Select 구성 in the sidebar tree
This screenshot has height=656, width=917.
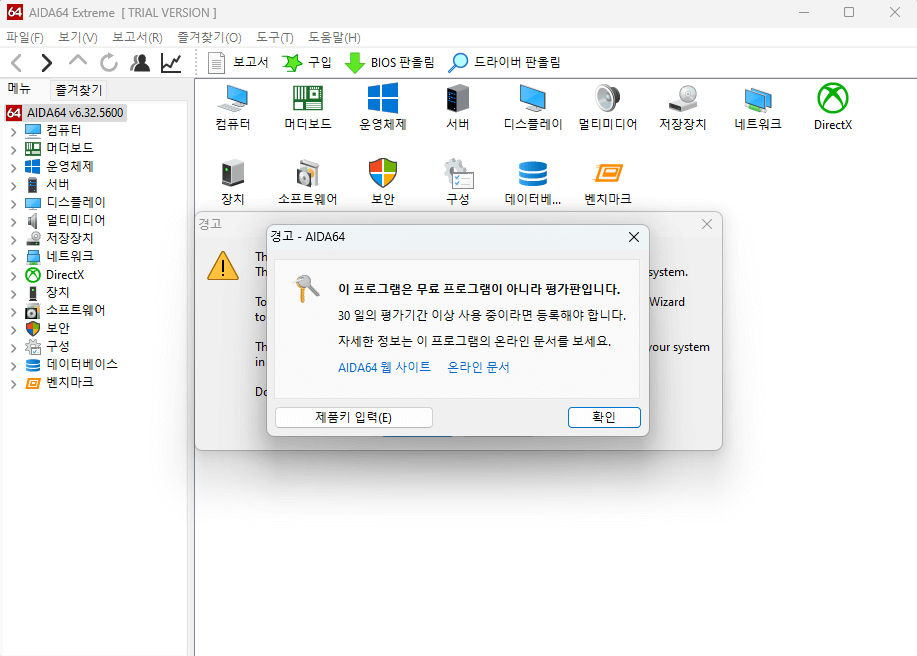point(58,346)
